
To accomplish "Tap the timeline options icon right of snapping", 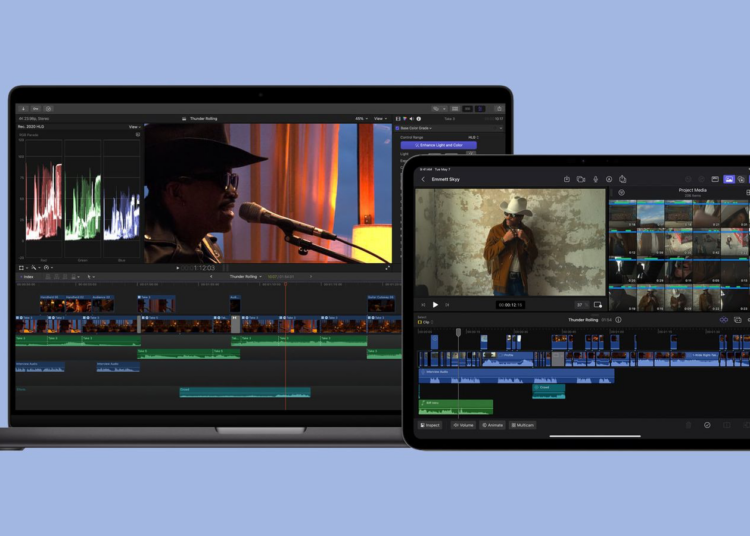I will tap(738, 319).
